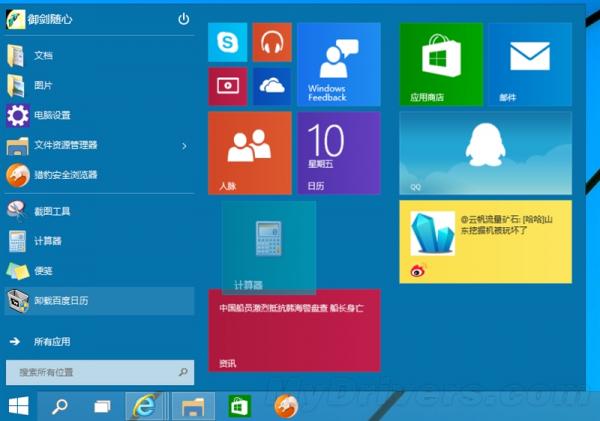This screenshot has width=600, height=421.
Task: Expand the 文件资源管理器 submenu arrow
Action: 184,146
